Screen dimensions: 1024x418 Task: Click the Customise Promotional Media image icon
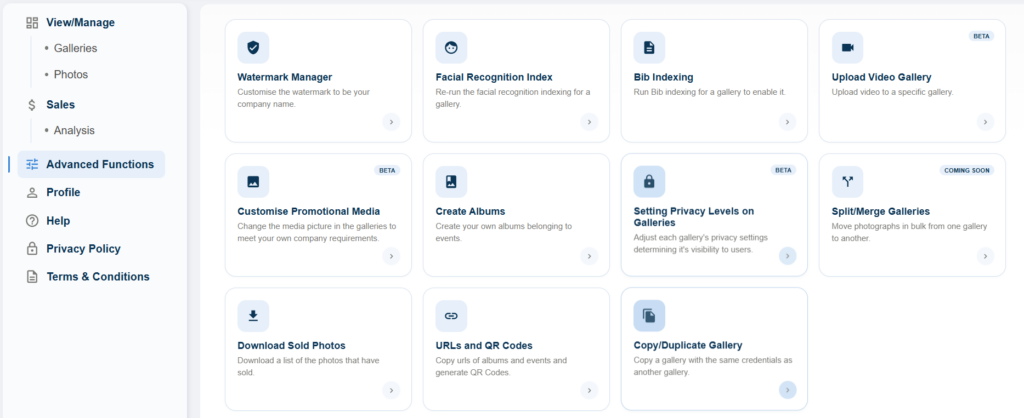[x=253, y=182]
